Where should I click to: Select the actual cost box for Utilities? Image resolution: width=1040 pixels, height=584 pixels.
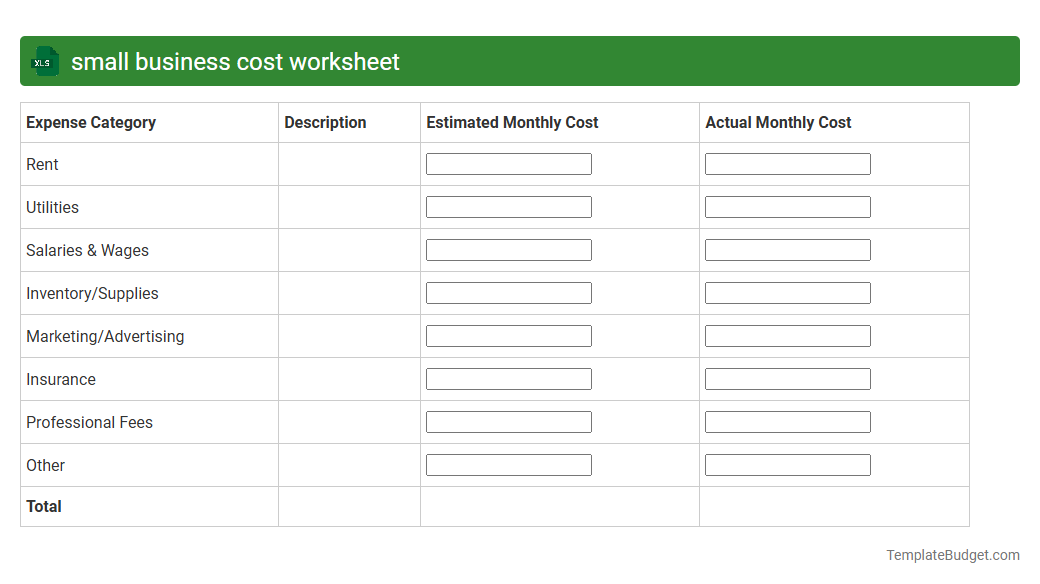point(787,206)
